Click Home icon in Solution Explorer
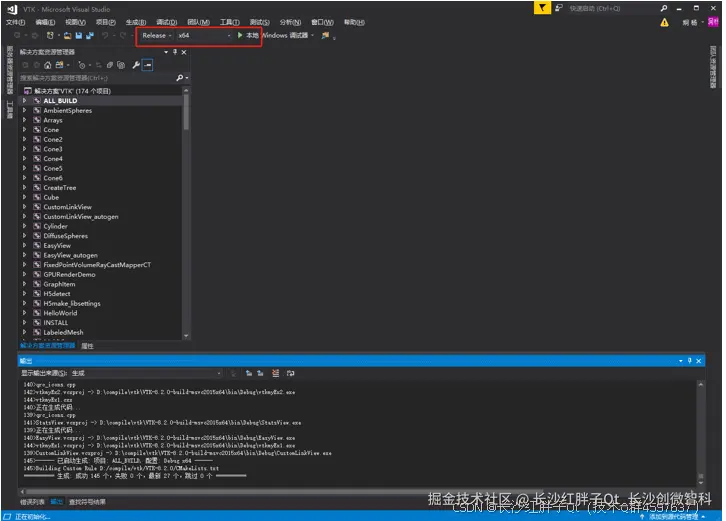726x521 pixels. pyautogui.click(x=47, y=65)
